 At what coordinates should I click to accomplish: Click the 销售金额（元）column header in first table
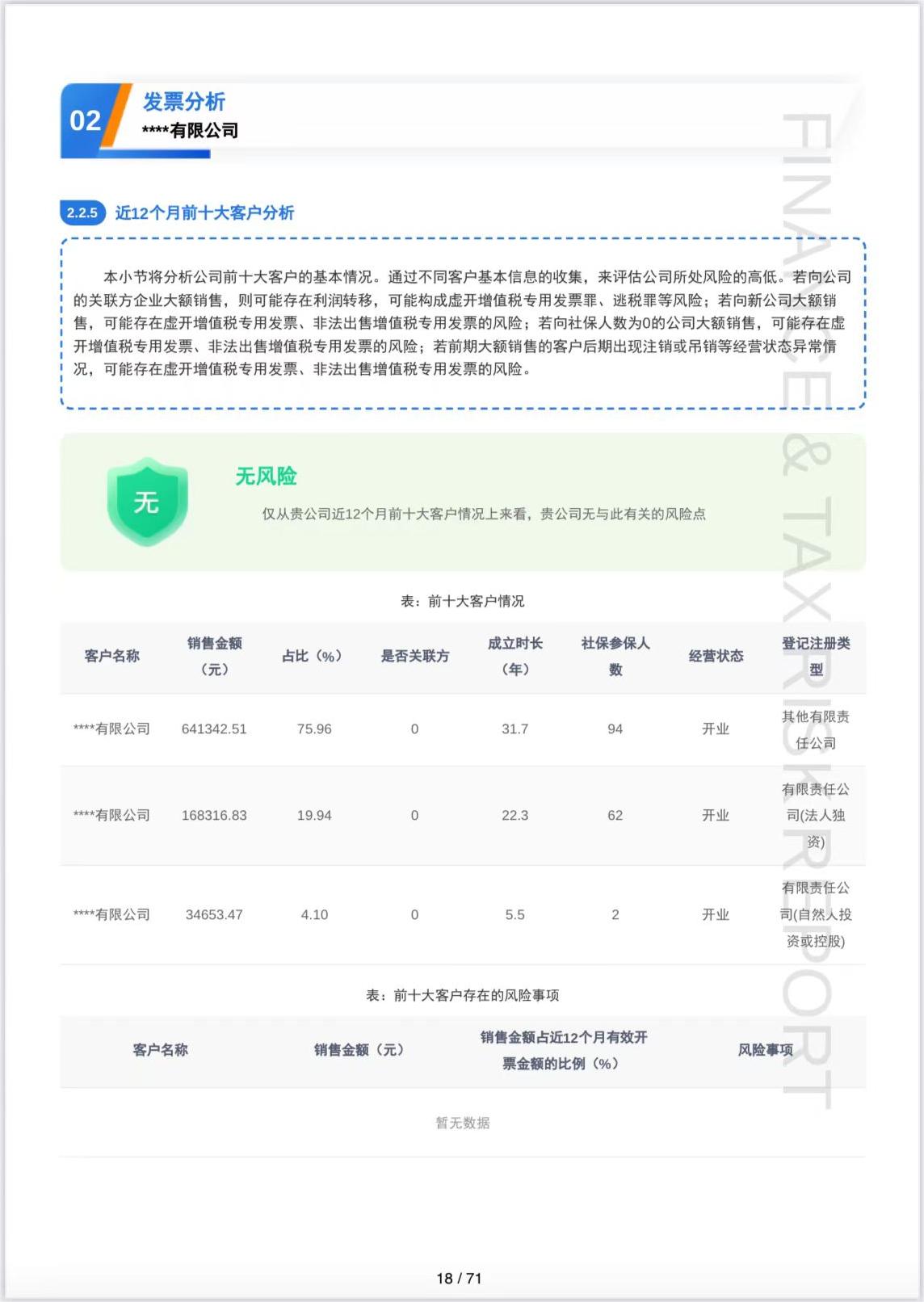[x=214, y=656]
